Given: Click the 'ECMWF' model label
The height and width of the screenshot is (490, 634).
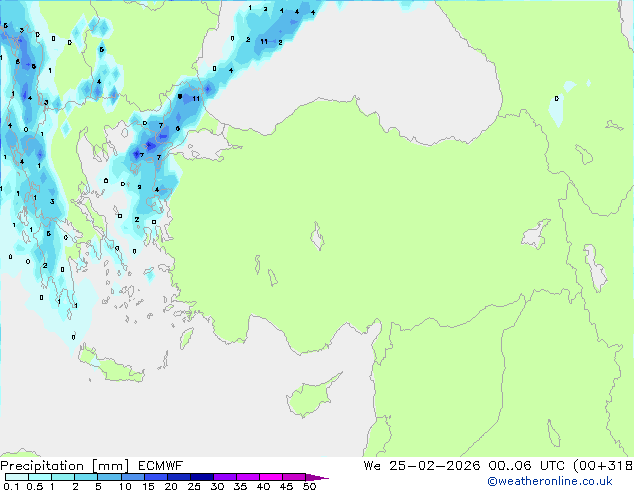Looking at the screenshot, I should (x=160, y=466).
